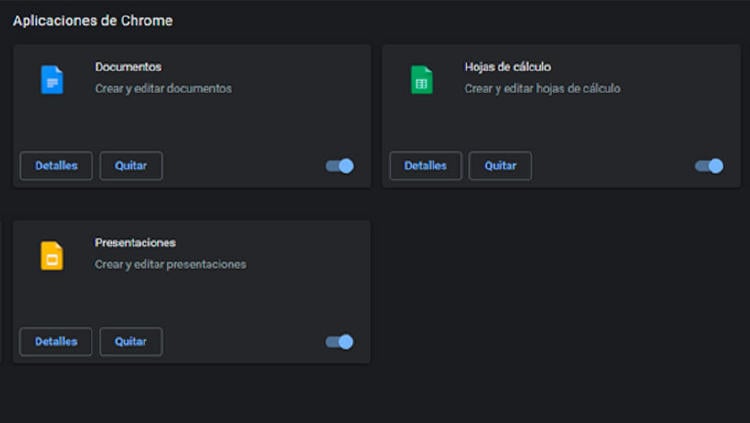This screenshot has height=423, width=750.
Task: Click 'Crear y editar presentaciones' description
Action: pos(170,265)
